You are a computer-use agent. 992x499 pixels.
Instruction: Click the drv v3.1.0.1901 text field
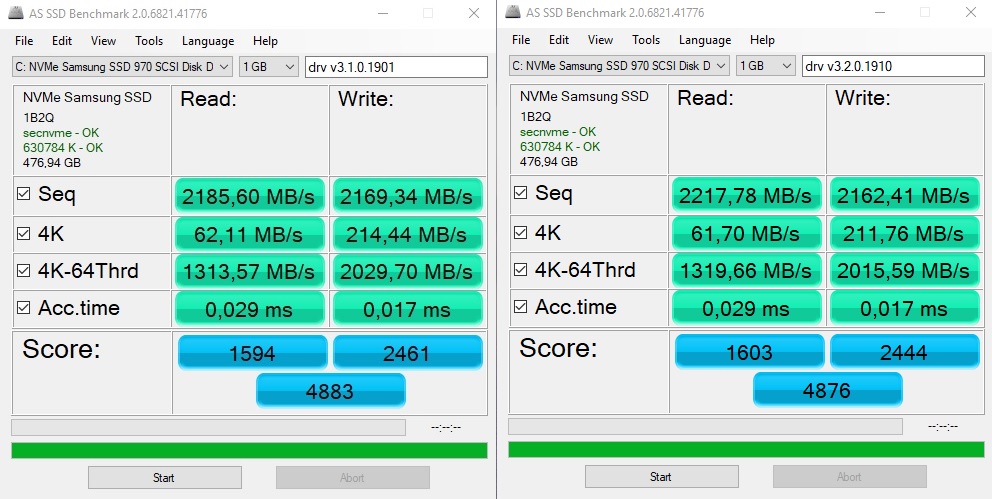396,67
